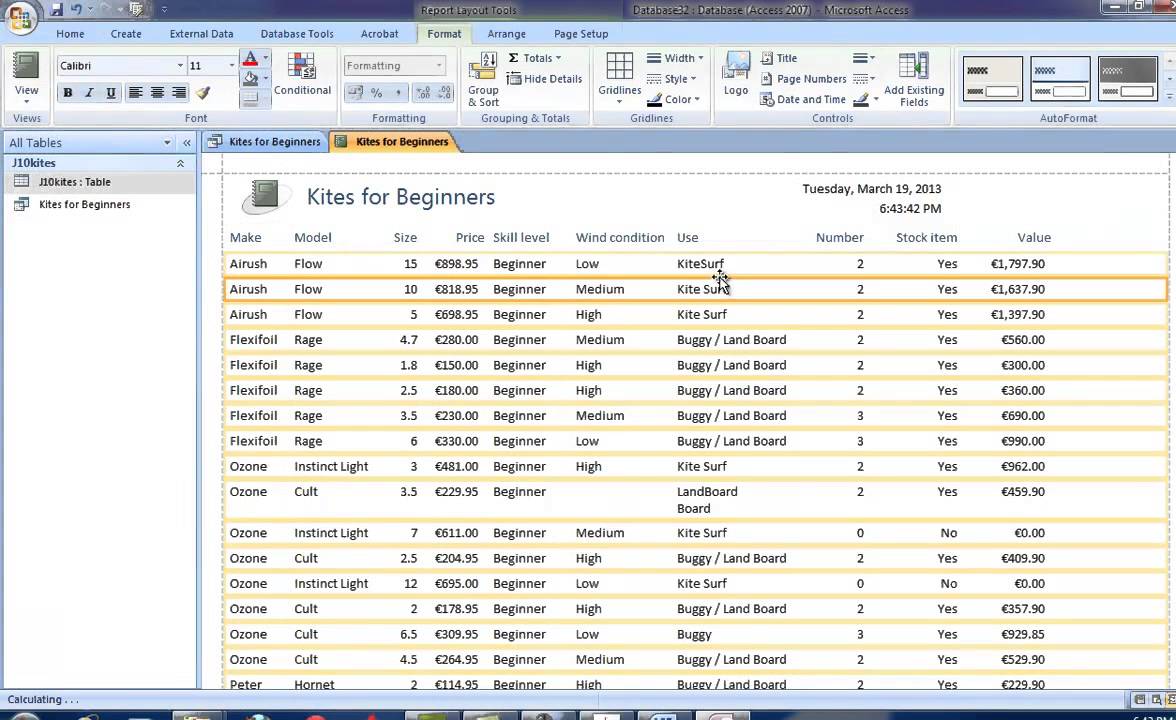This screenshot has width=1176, height=720.
Task: Click Add Existing Fields
Action: click(x=914, y=80)
